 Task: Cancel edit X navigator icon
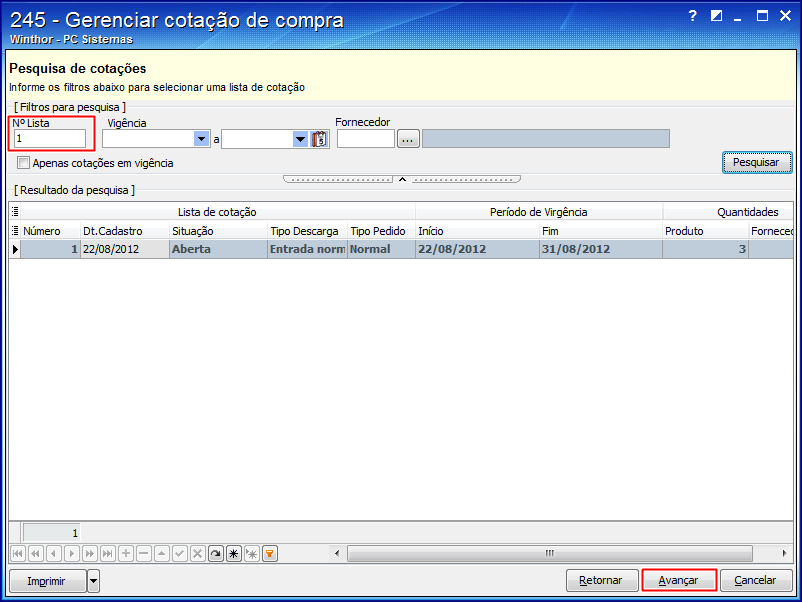197,553
